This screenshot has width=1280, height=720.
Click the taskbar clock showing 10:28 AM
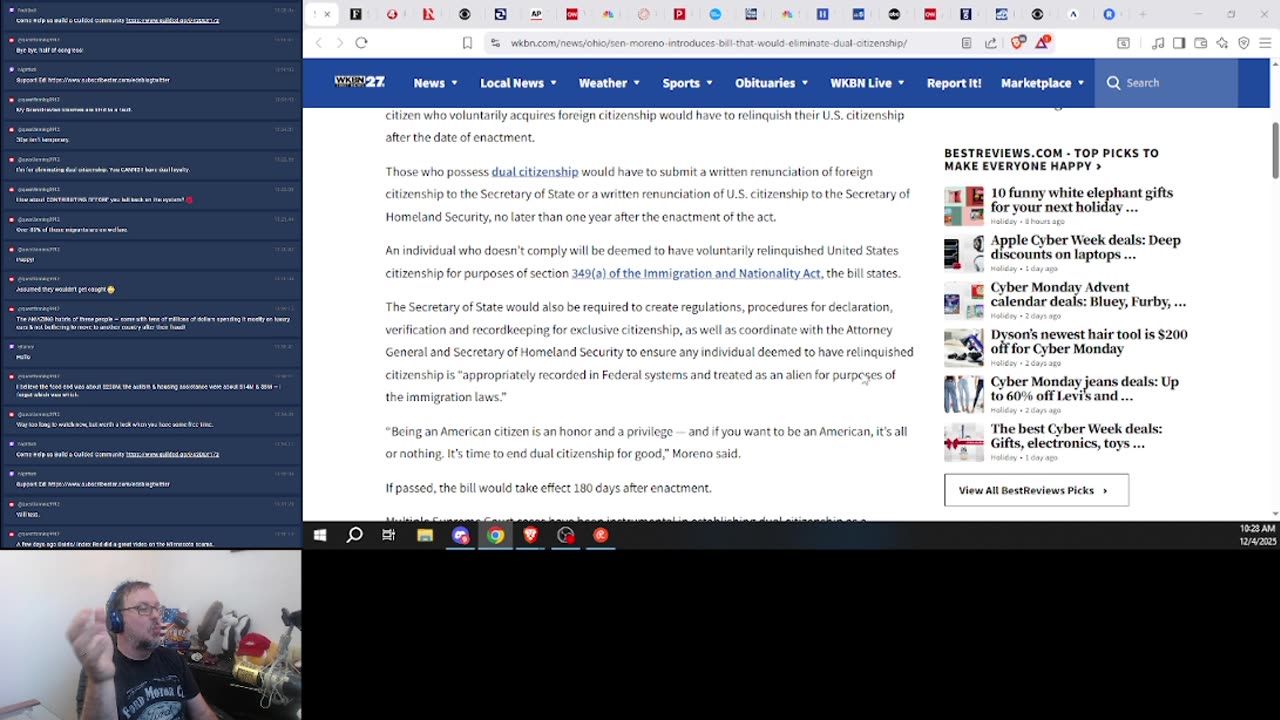(1257, 535)
